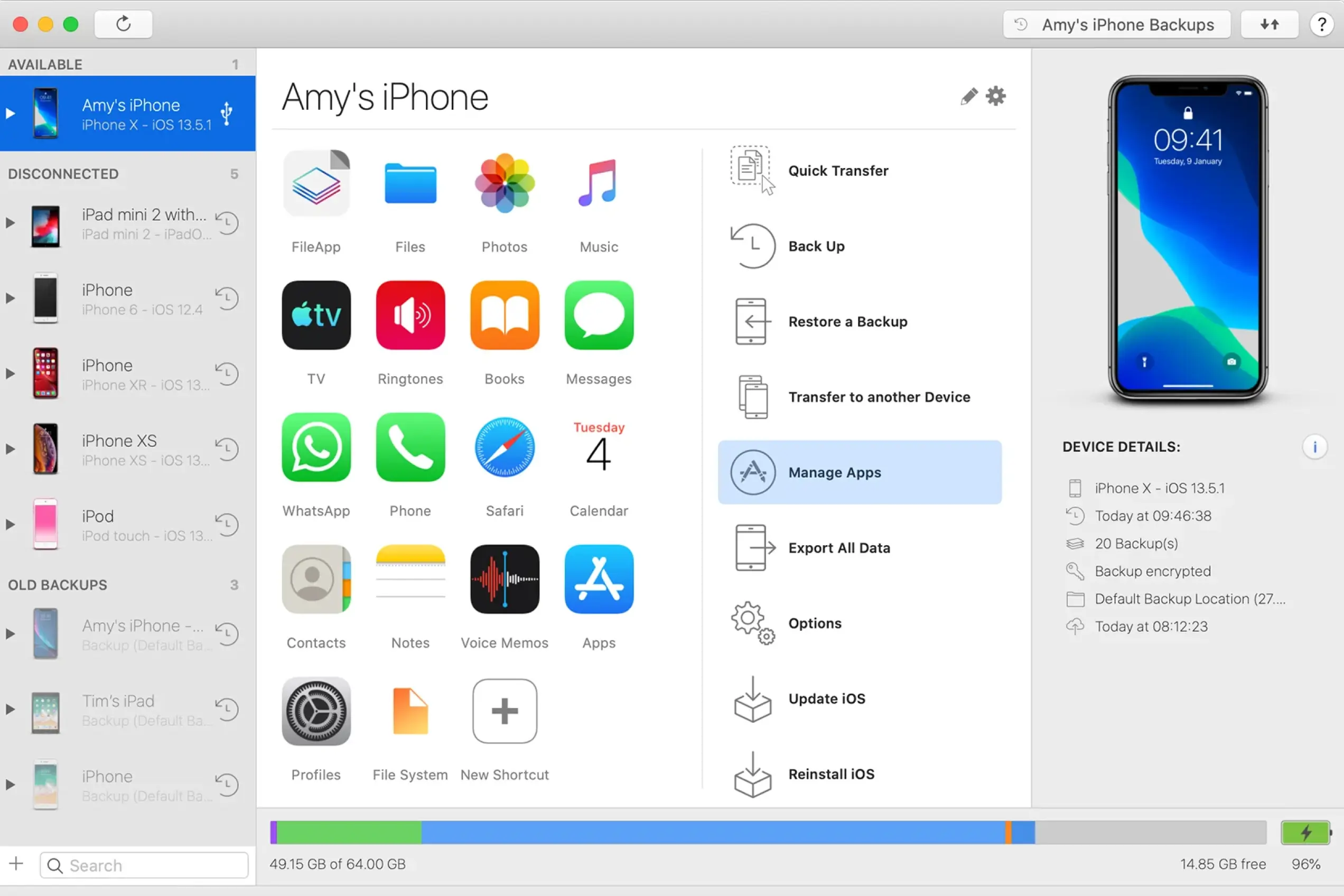Open device settings gear icon
1344x896 pixels.
(995, 97)
